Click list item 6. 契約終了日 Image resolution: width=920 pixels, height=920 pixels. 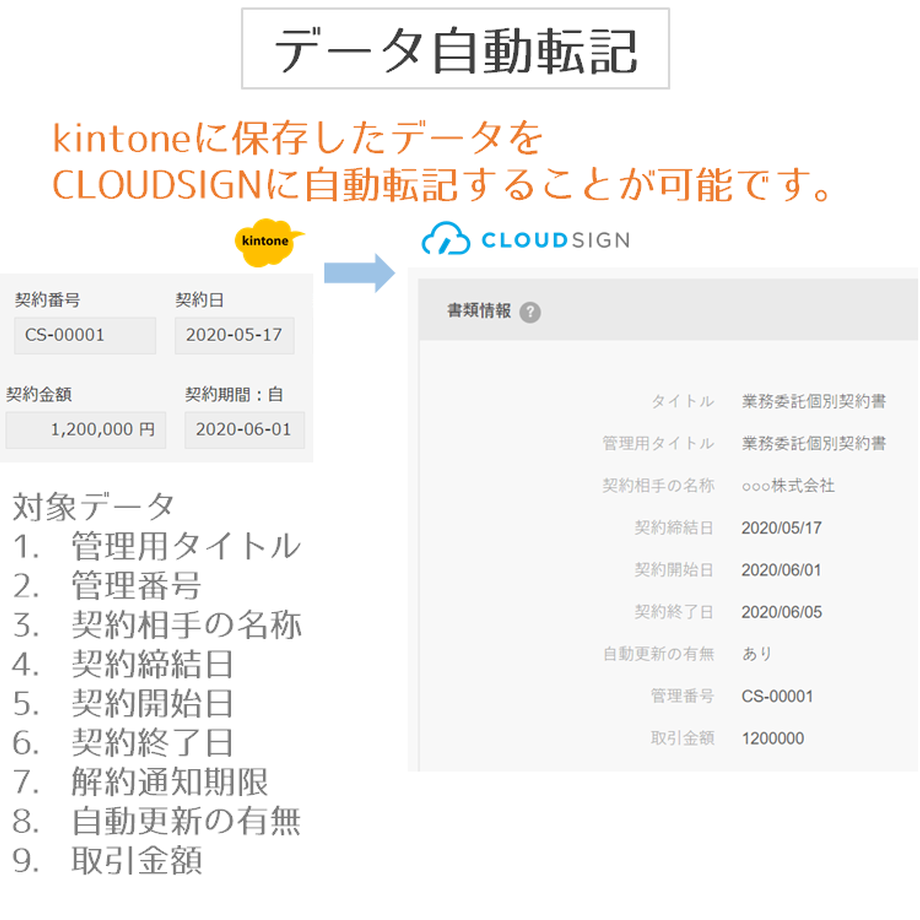click(123, 743)
